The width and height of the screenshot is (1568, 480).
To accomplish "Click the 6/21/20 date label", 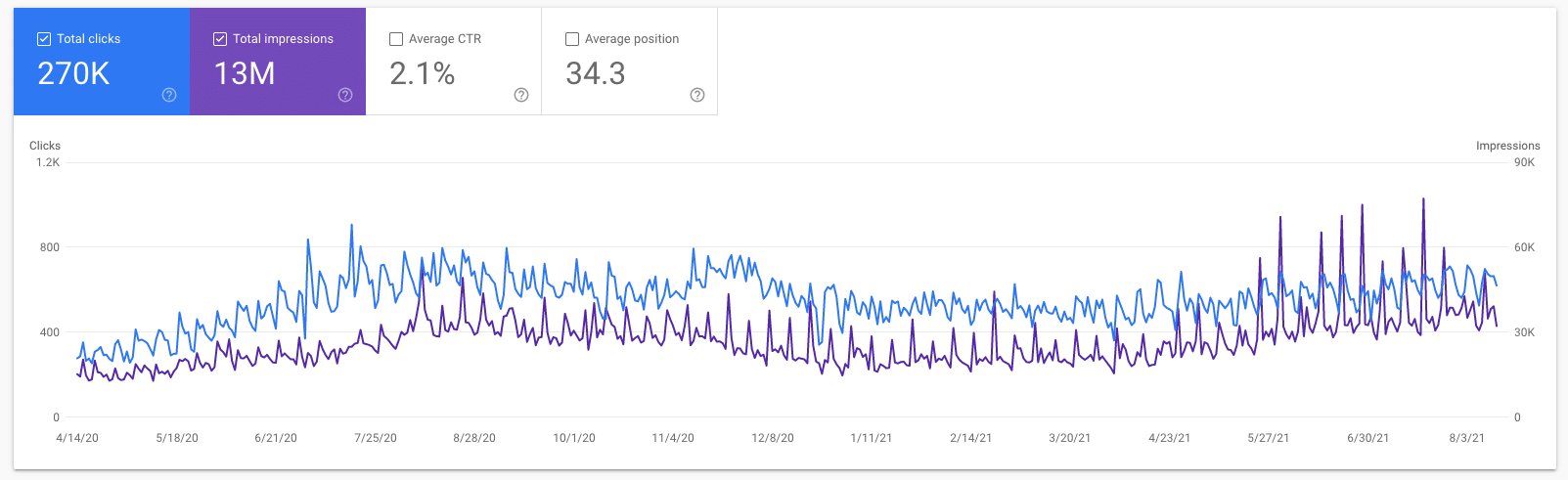I will pos(276,438).
